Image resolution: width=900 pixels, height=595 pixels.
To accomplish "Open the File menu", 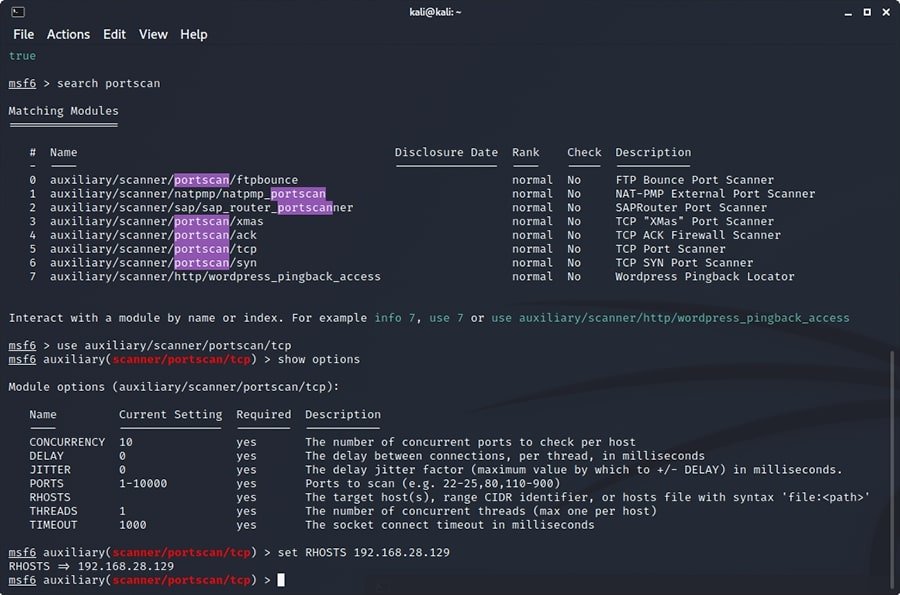I will tap(23, 34).
